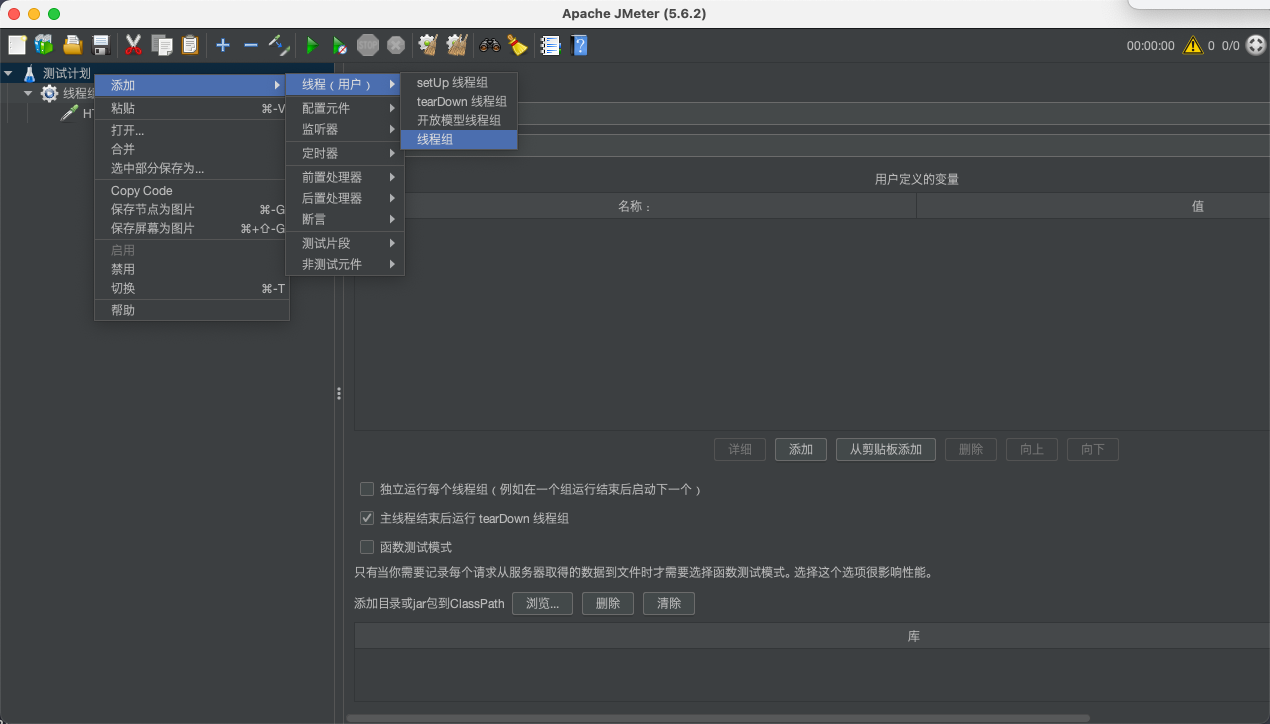Enable the 函数测试模式 checkbox

click(x=367, y=547)
